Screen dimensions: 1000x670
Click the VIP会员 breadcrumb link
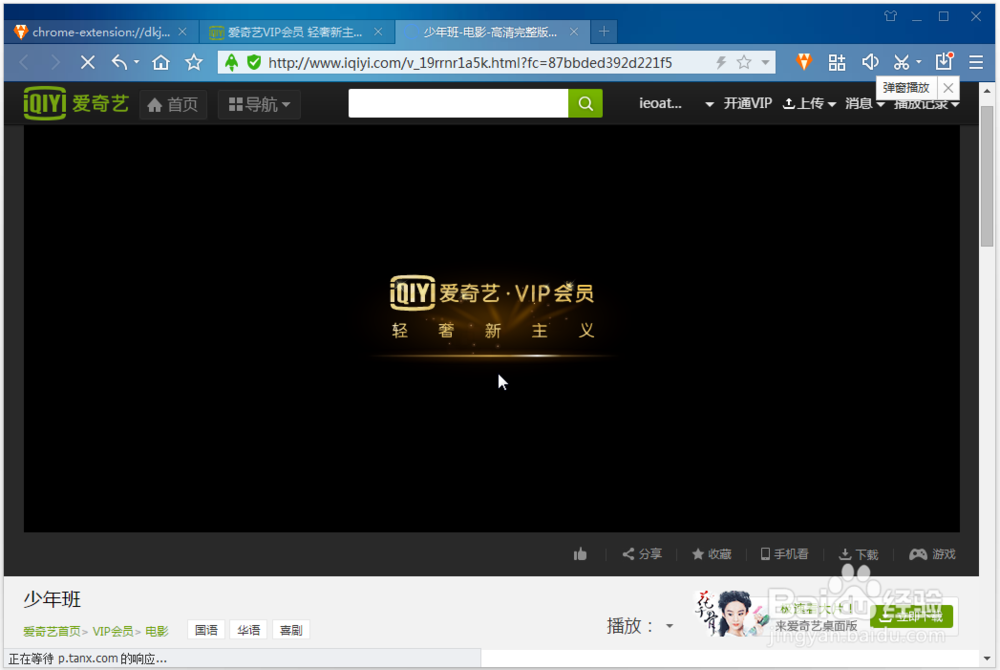(113, 631)
